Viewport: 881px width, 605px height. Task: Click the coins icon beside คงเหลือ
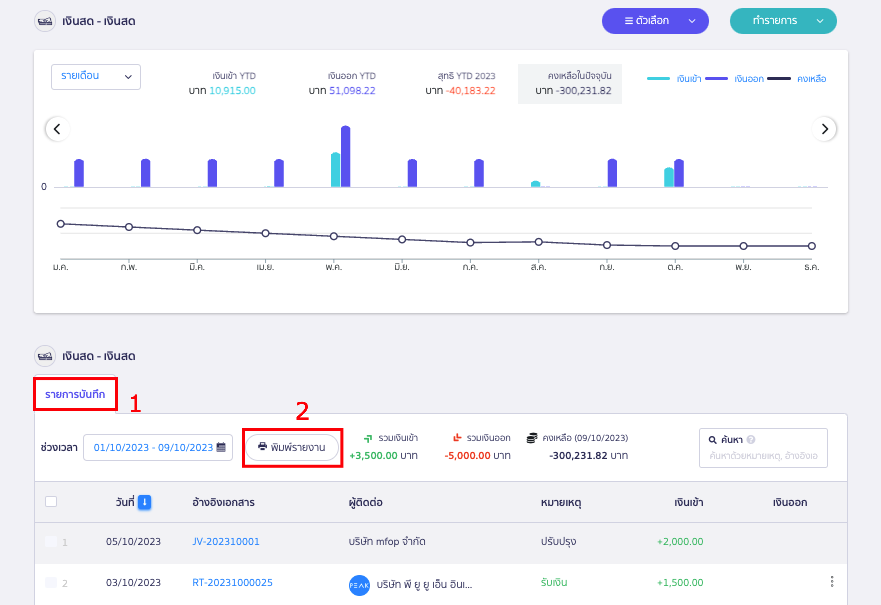point(532,438)
